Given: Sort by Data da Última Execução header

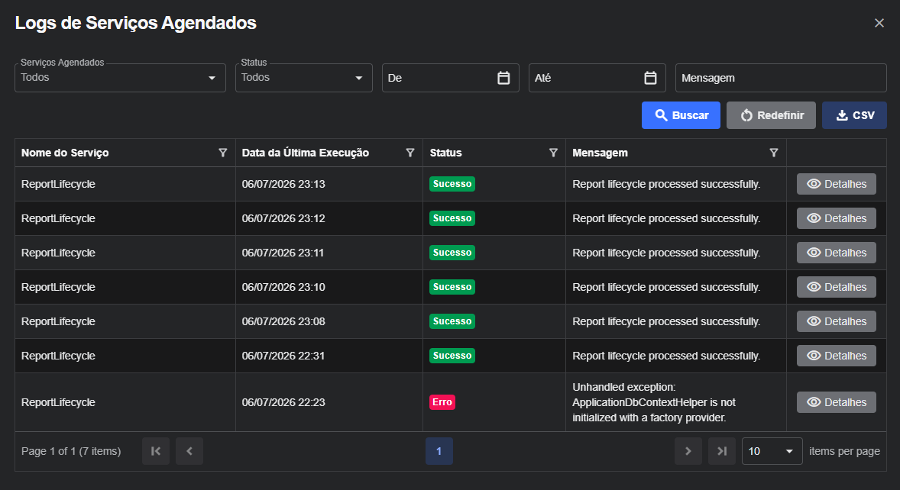Looking at the screenshot, I should click(305, 153).
